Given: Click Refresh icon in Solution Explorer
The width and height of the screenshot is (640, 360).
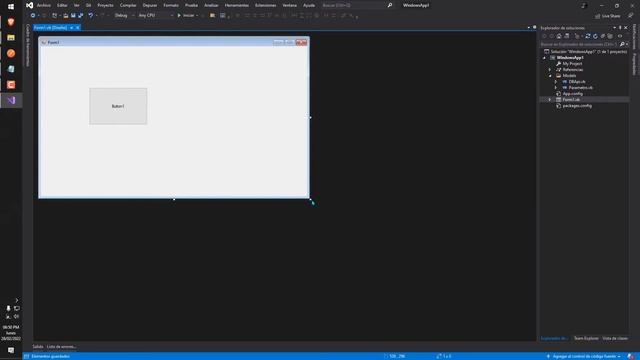Looking at the screenshot, I should (595, 36).
